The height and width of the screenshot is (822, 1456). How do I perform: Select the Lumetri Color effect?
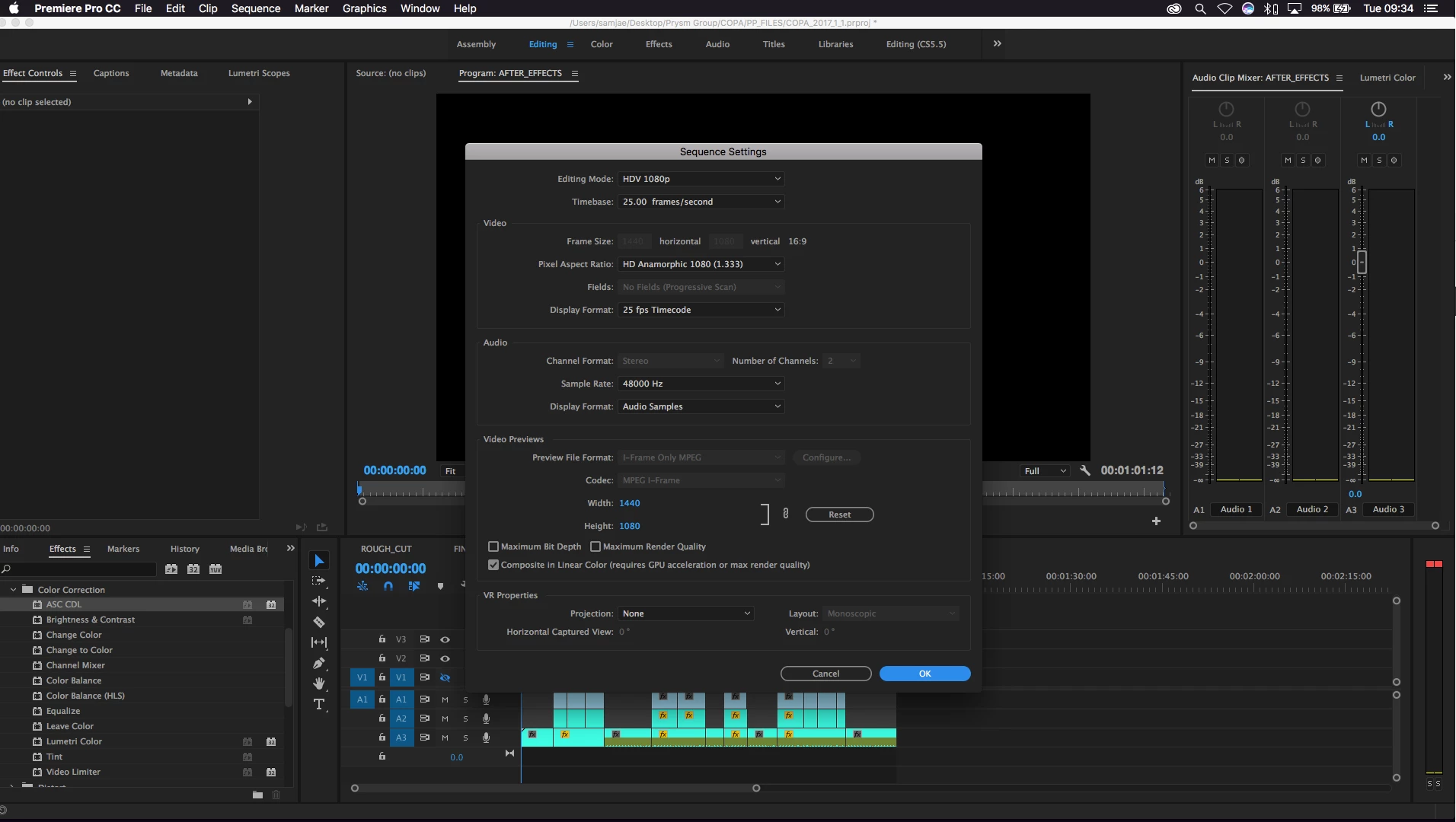click(x=74, y=741)
